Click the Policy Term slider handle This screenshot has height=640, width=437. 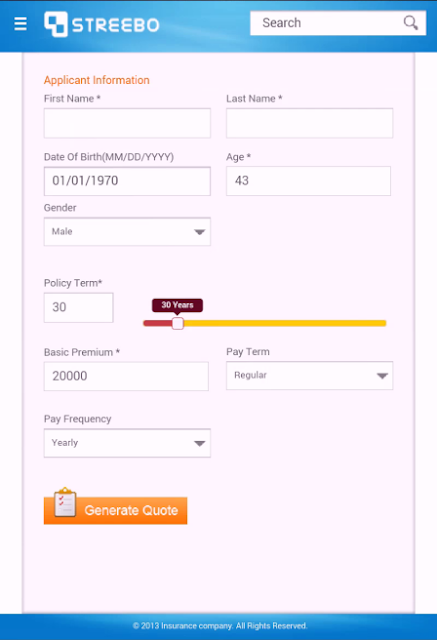click(177, 323)
